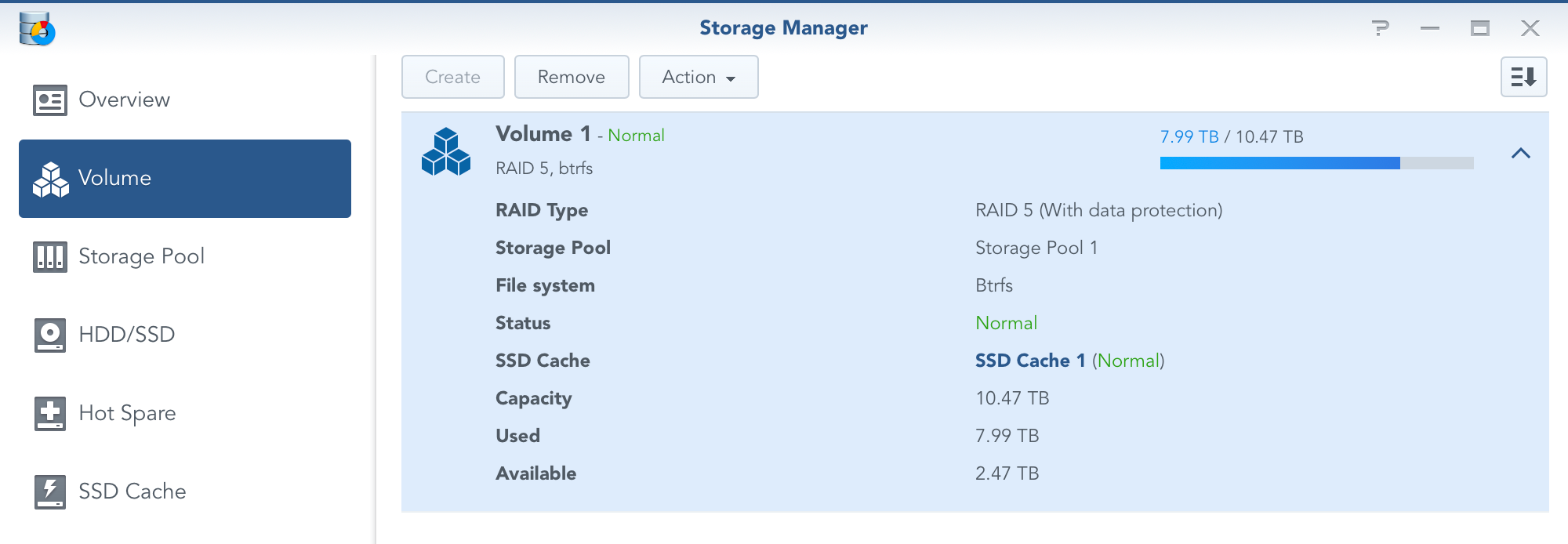The height and width of the screenshot is (544, 1568).
Task: Click the Storage Manager app icon
Action: [x=37, y=29]
